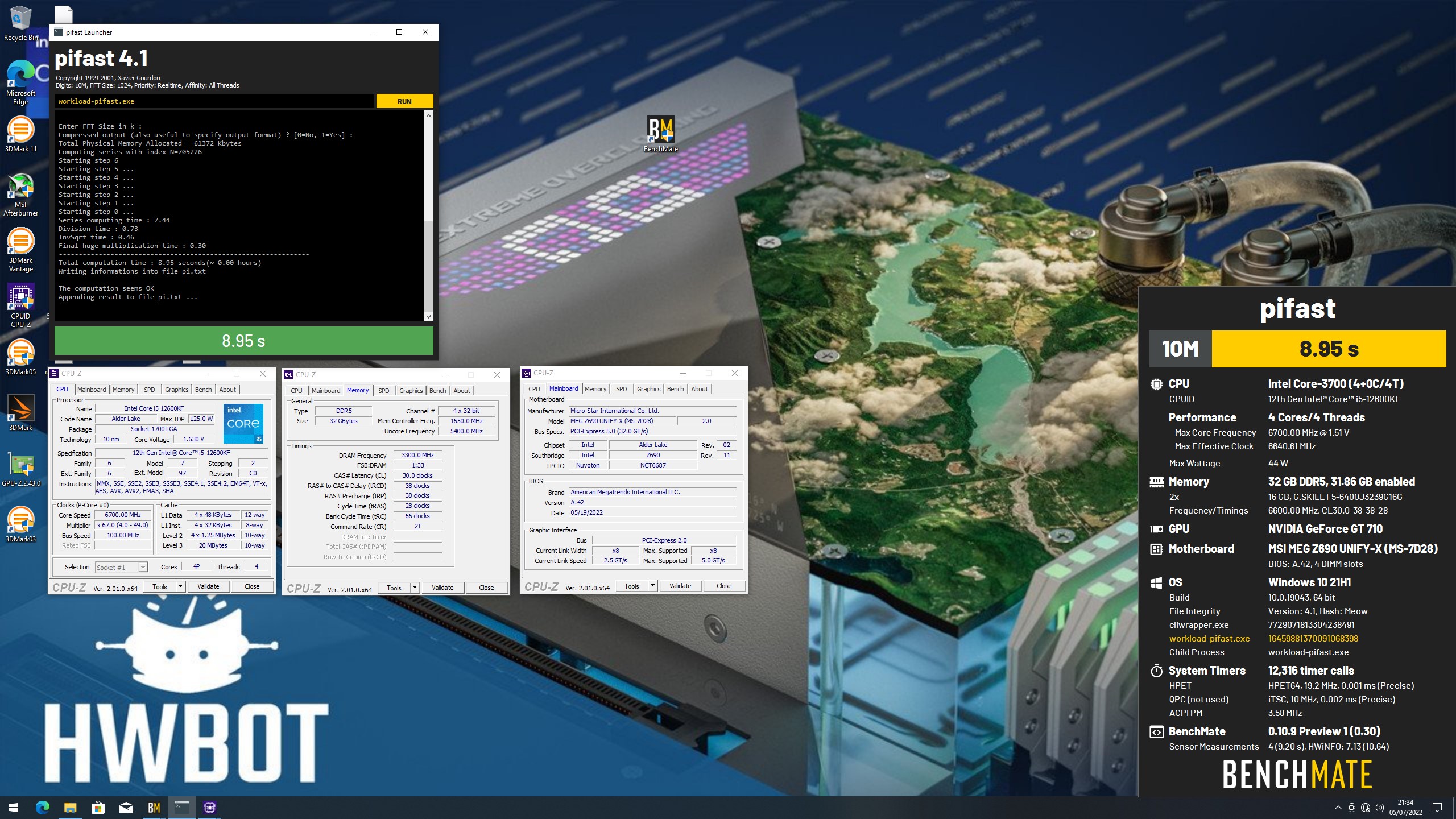Screen dimensions: 1456x819
Task: Click the MEG Z690 UNIFY-X model field
Action: pos(622,421)
